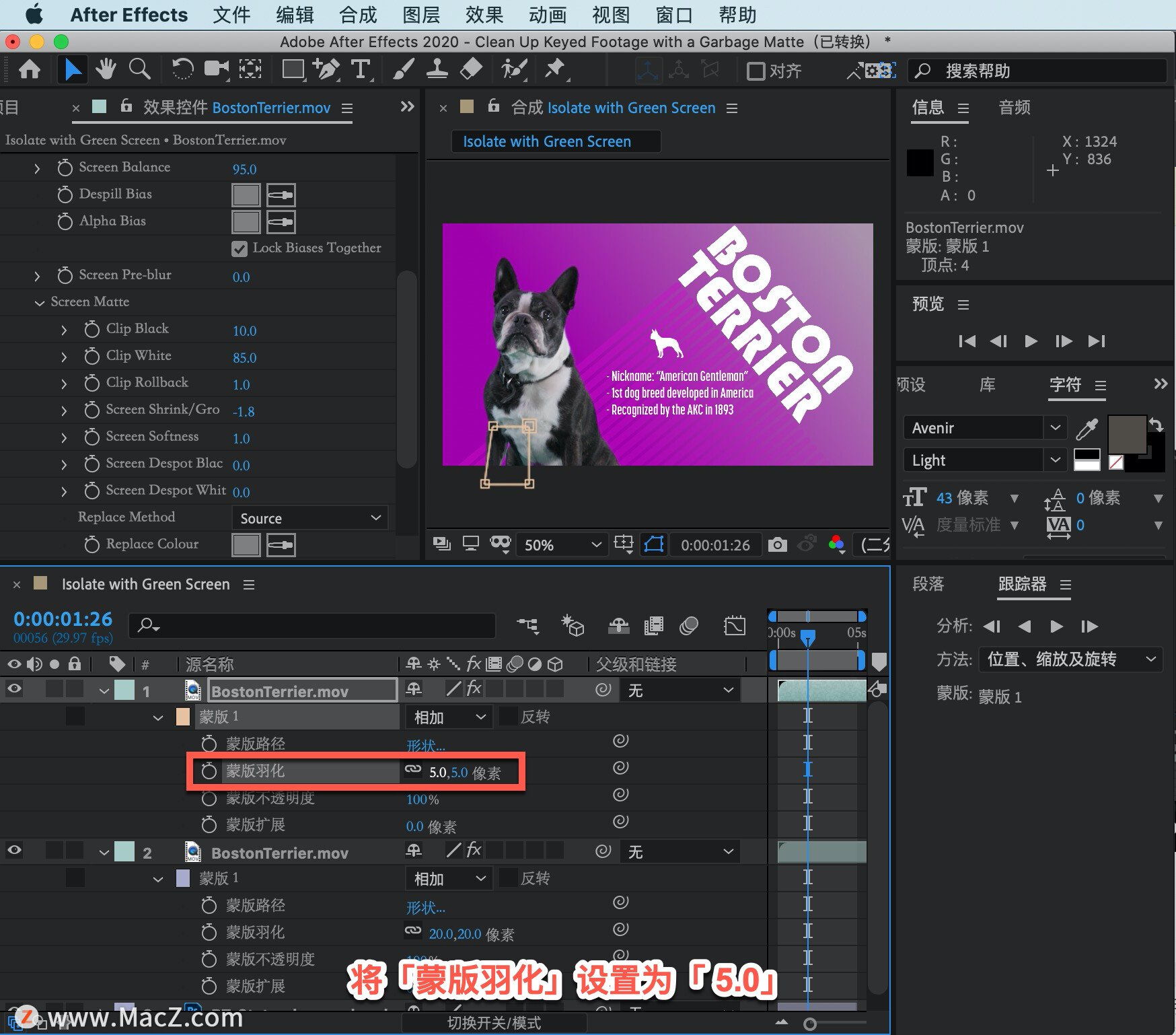Select the Unified Camera tool
The height and width of the screenshot is (1035, 1176).
coord(216,69)
